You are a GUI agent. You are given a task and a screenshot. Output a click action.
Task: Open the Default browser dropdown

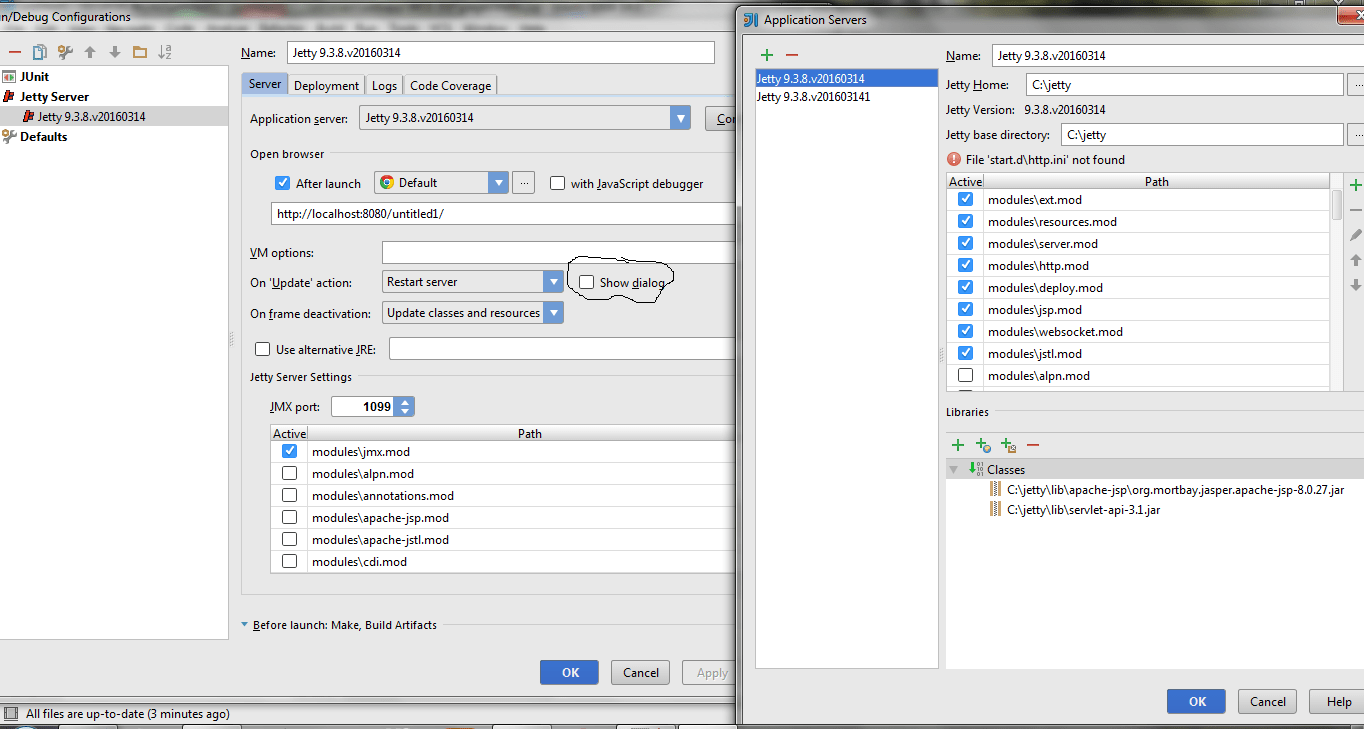(499, 183)
